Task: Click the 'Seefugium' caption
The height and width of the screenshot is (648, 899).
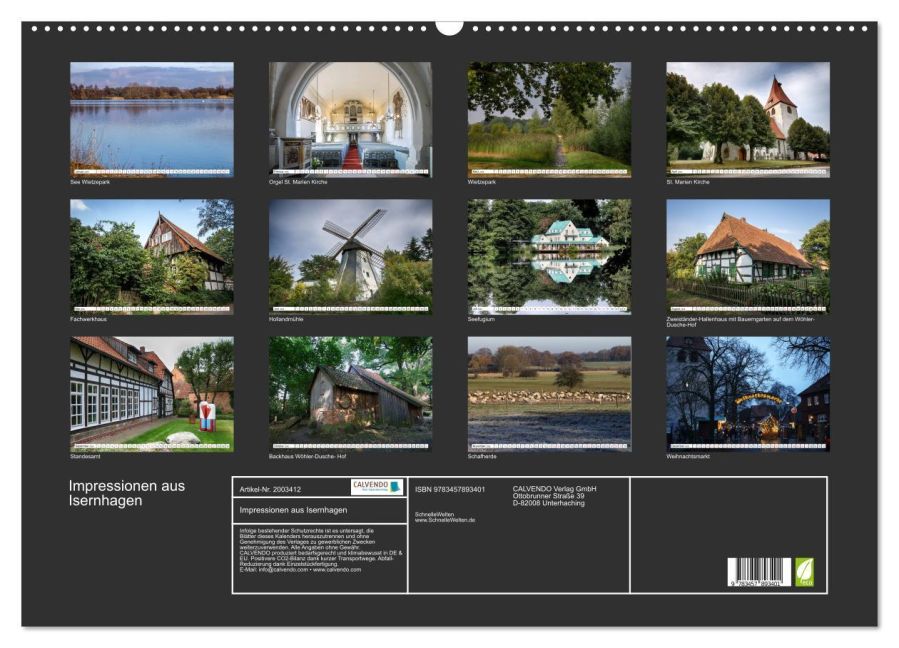Action: point(481,319)
